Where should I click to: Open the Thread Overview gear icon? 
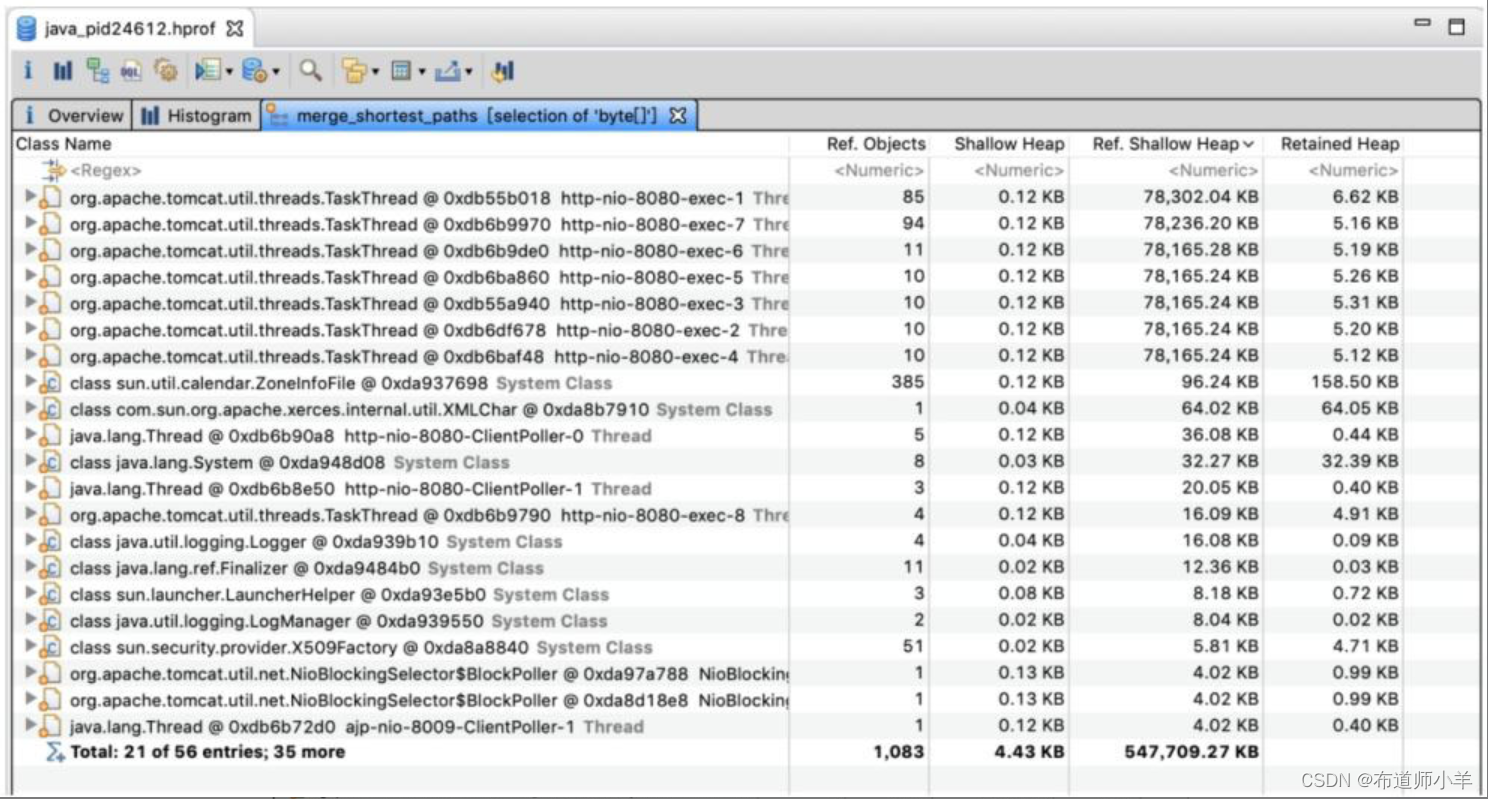(x=166, y=71)
